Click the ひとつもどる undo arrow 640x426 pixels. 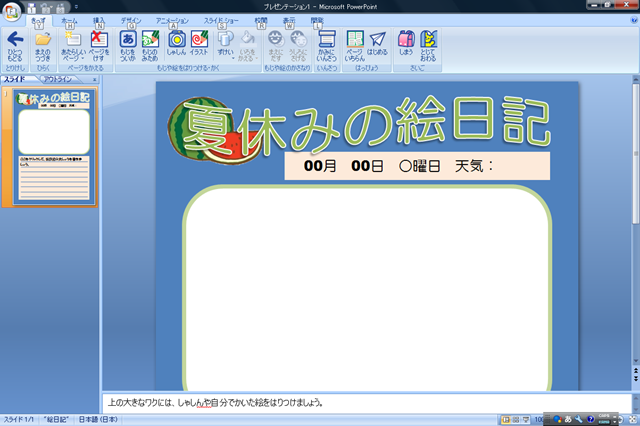pyautogui.click(x=15, y=46)
